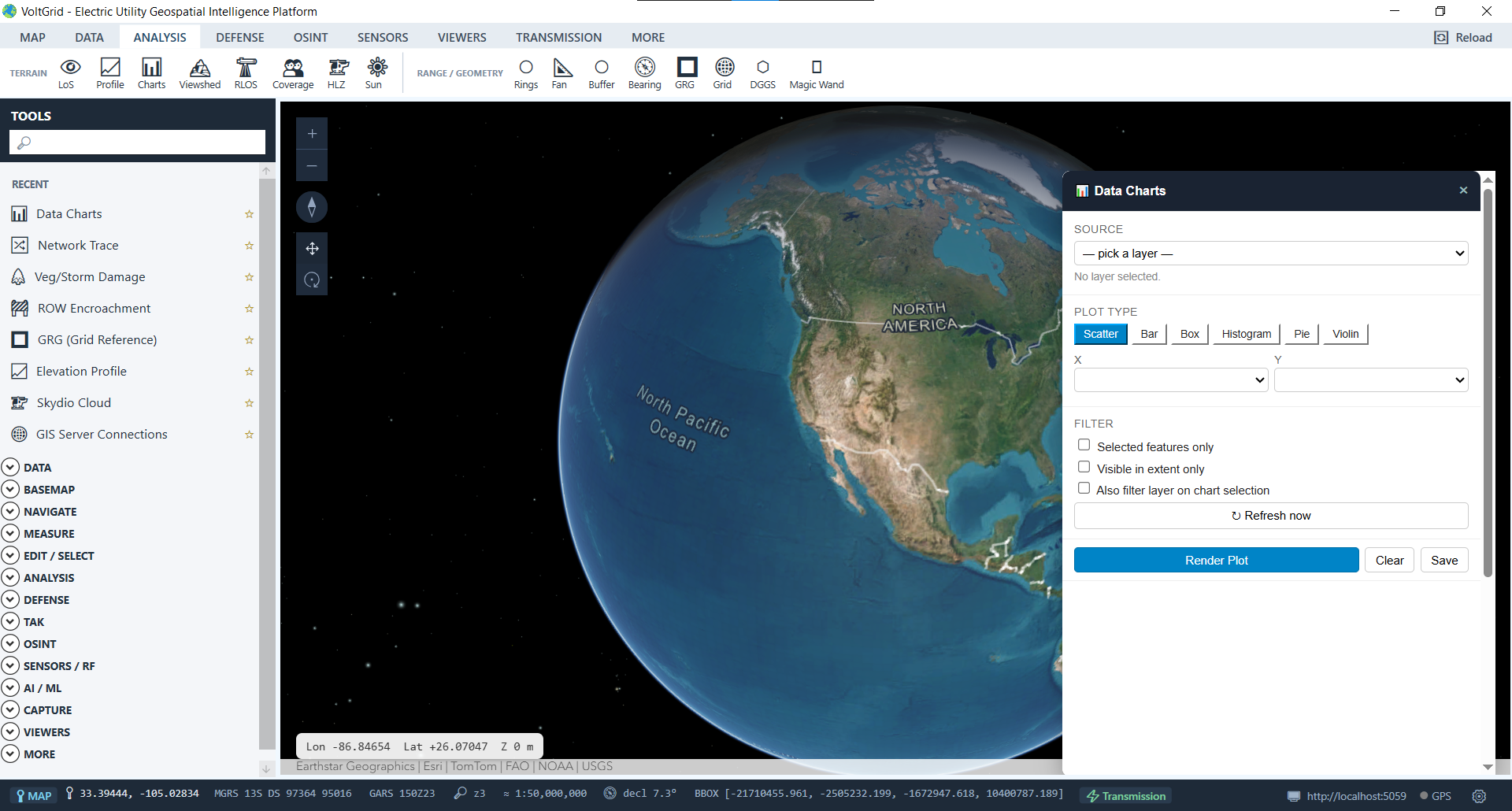
Task: Open the Coverage analysis tool
Action: tap(293, 73)
